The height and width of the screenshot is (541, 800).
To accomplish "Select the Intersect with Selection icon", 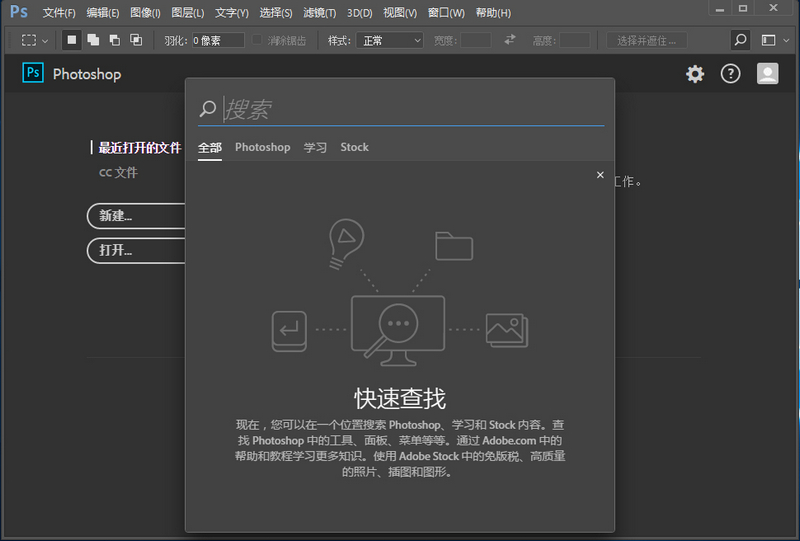I will click(136, 40).
